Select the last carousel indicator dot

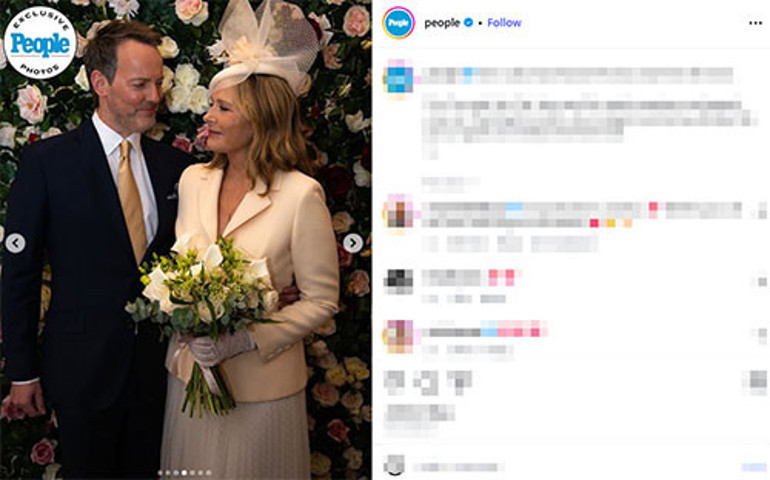208,473
